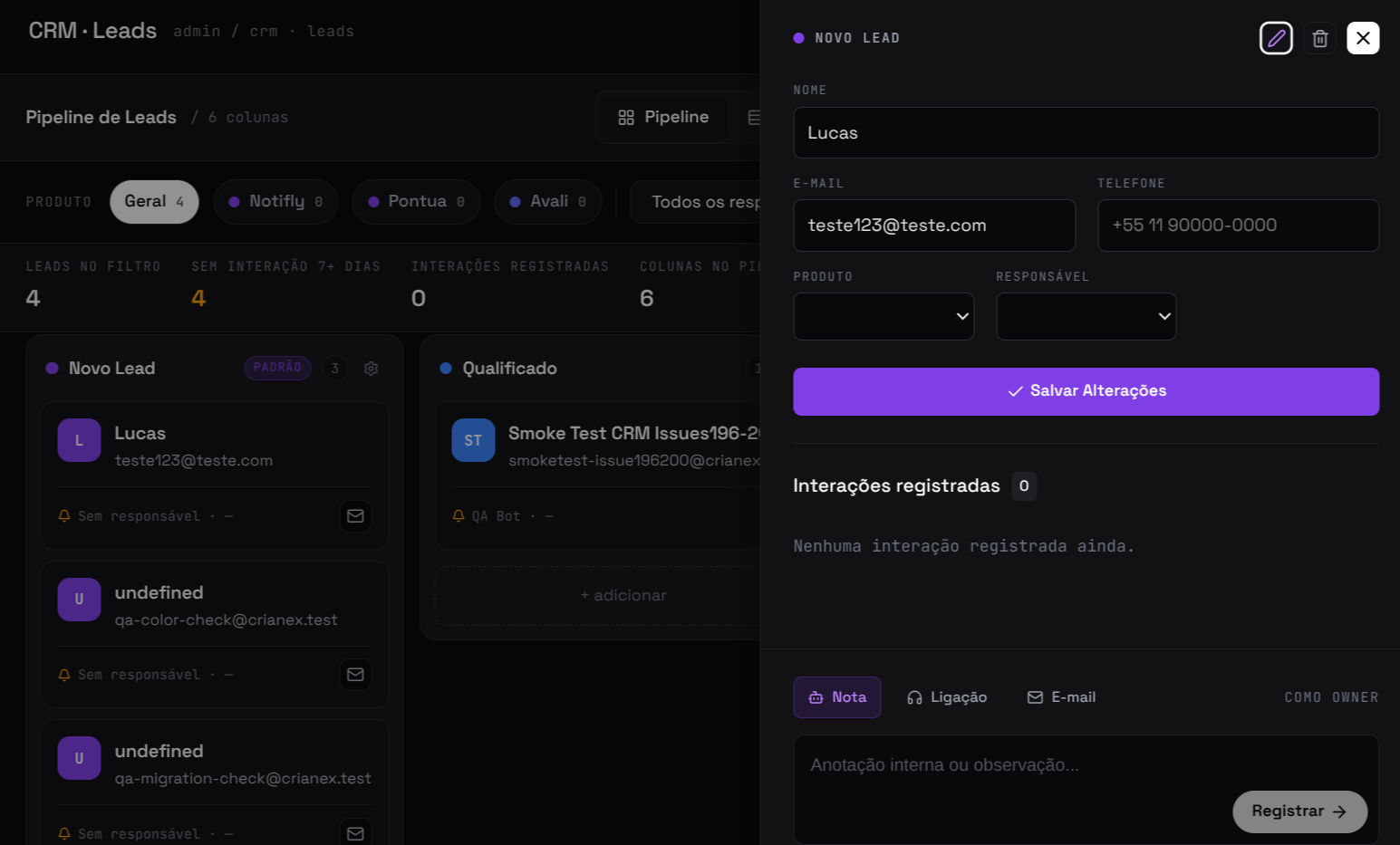Viewport: 1400px width, 845px height.
Task: Click the CRM · Leads page title
Action: point(92,31)
